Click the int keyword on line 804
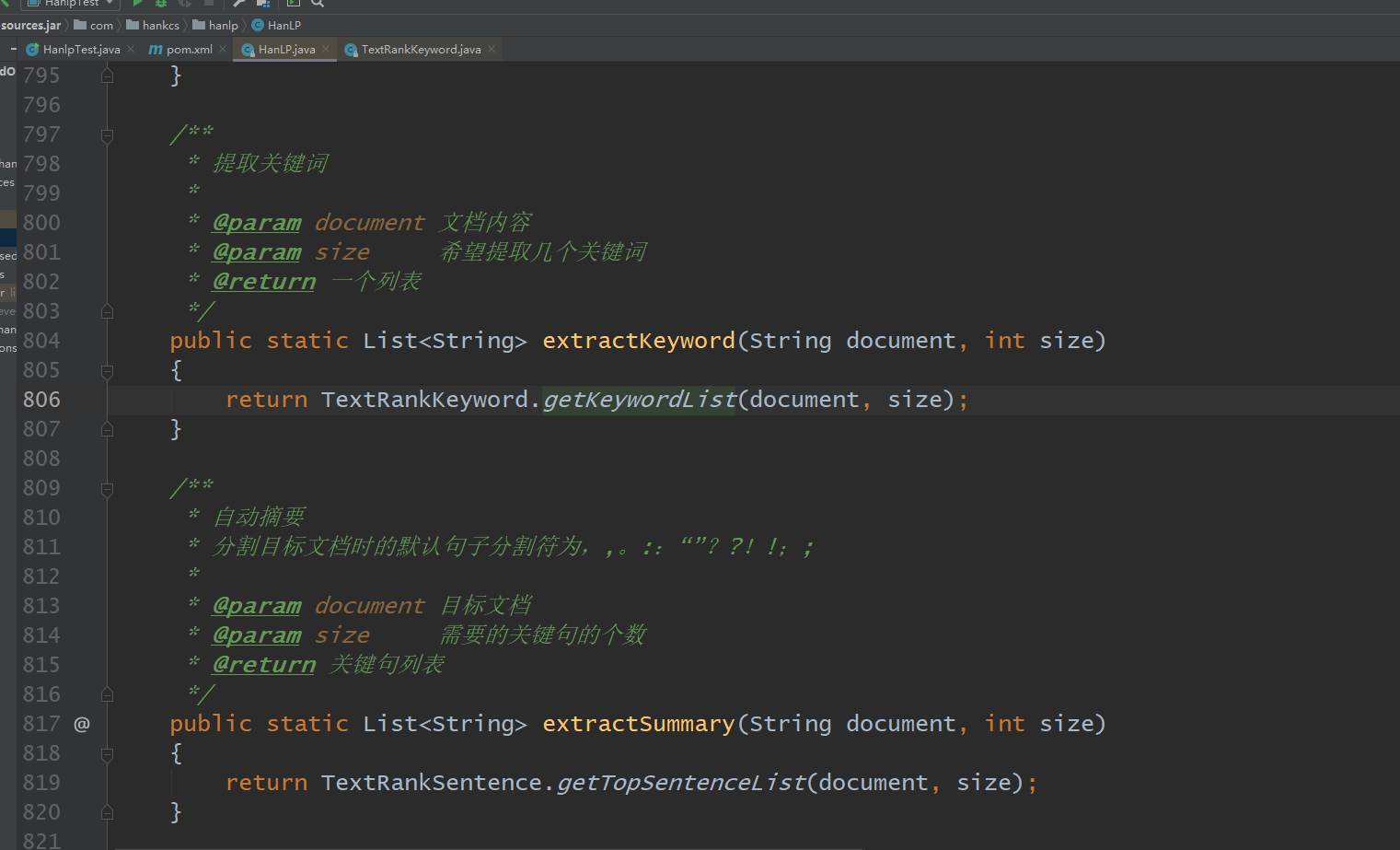 pos(1004,341)
